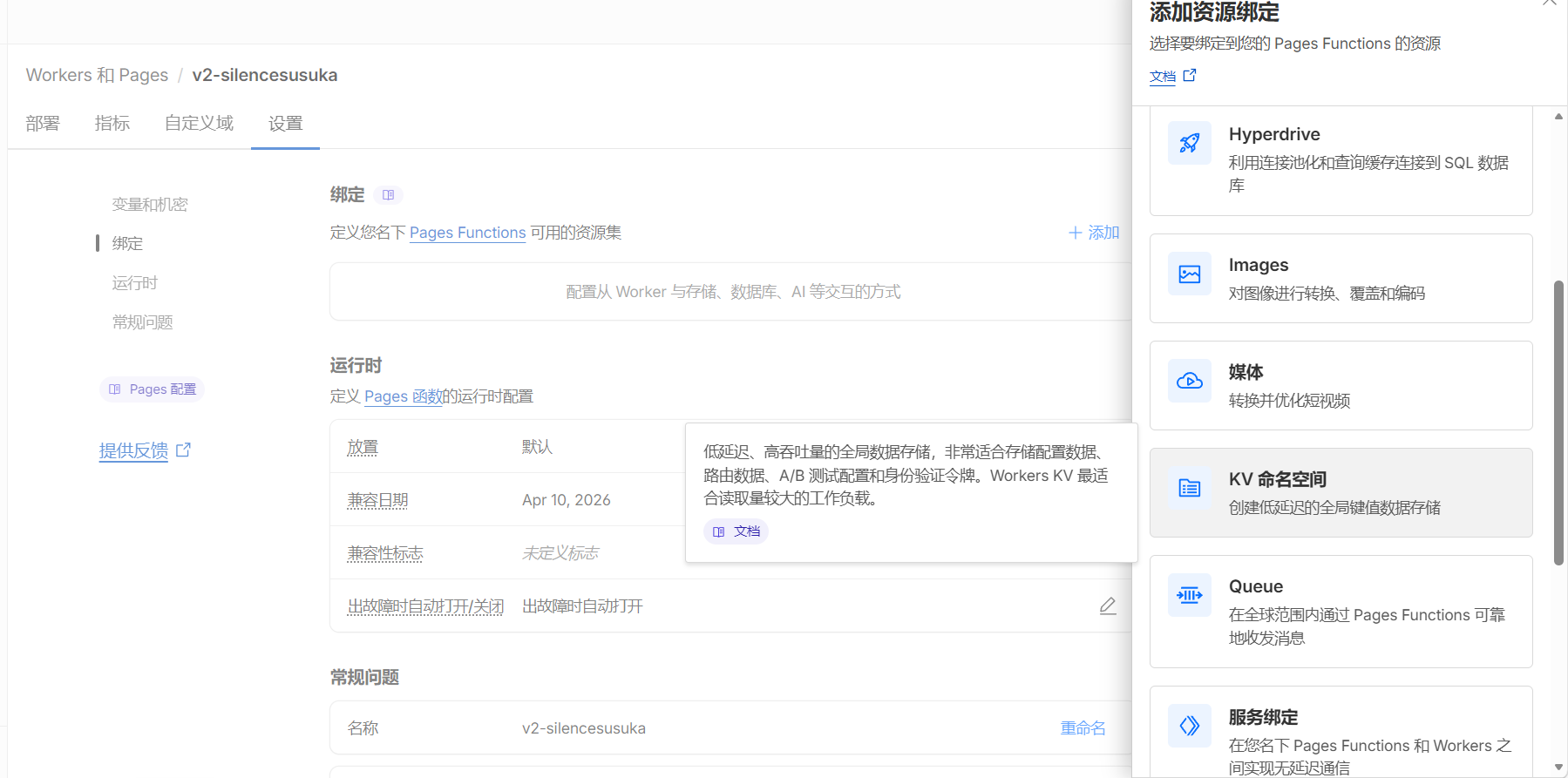The image size is (1568, 778).
Task: Click external link icon beside panel 文档
Action: [1190, 76]
